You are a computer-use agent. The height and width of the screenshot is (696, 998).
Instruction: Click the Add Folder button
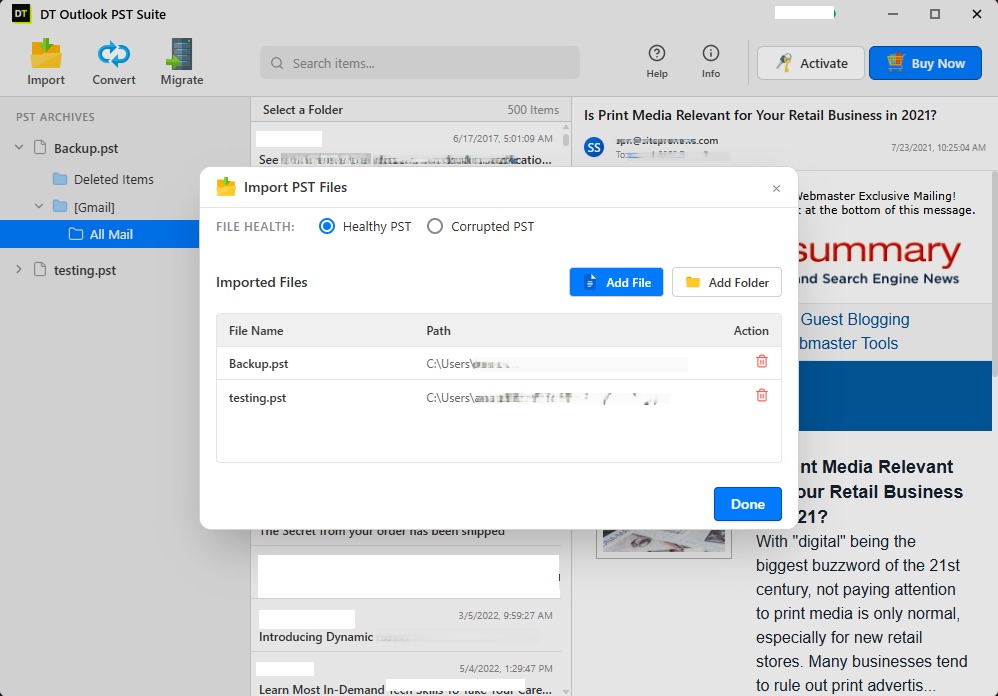coord(727,282)
